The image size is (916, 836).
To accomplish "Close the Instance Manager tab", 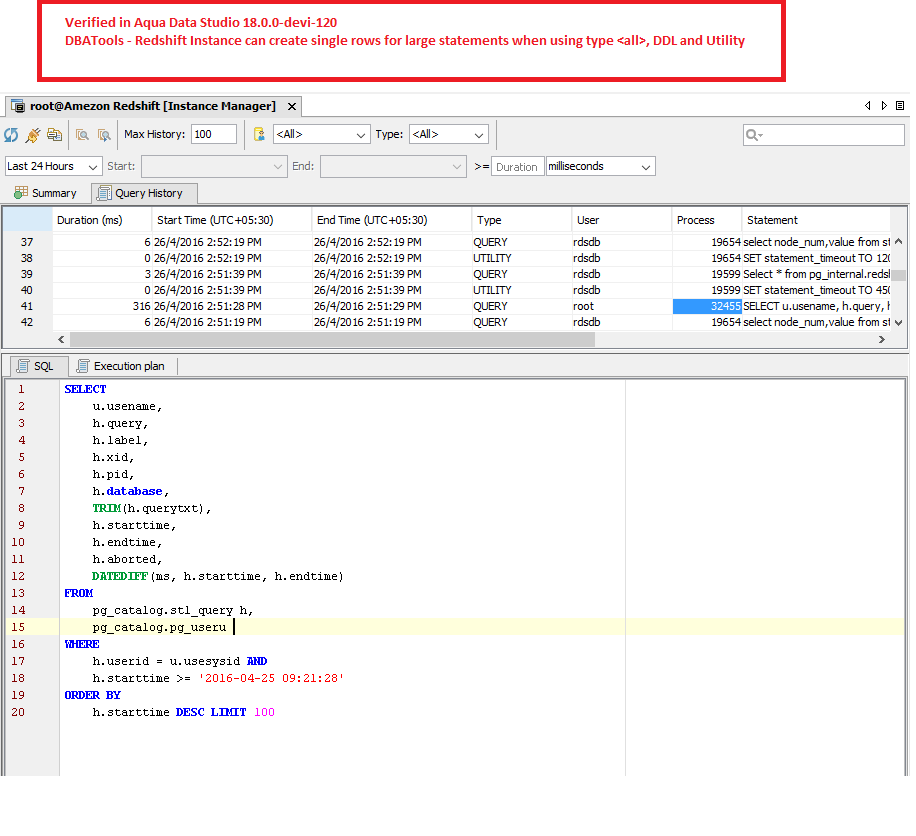I will [x=291, y=105].
